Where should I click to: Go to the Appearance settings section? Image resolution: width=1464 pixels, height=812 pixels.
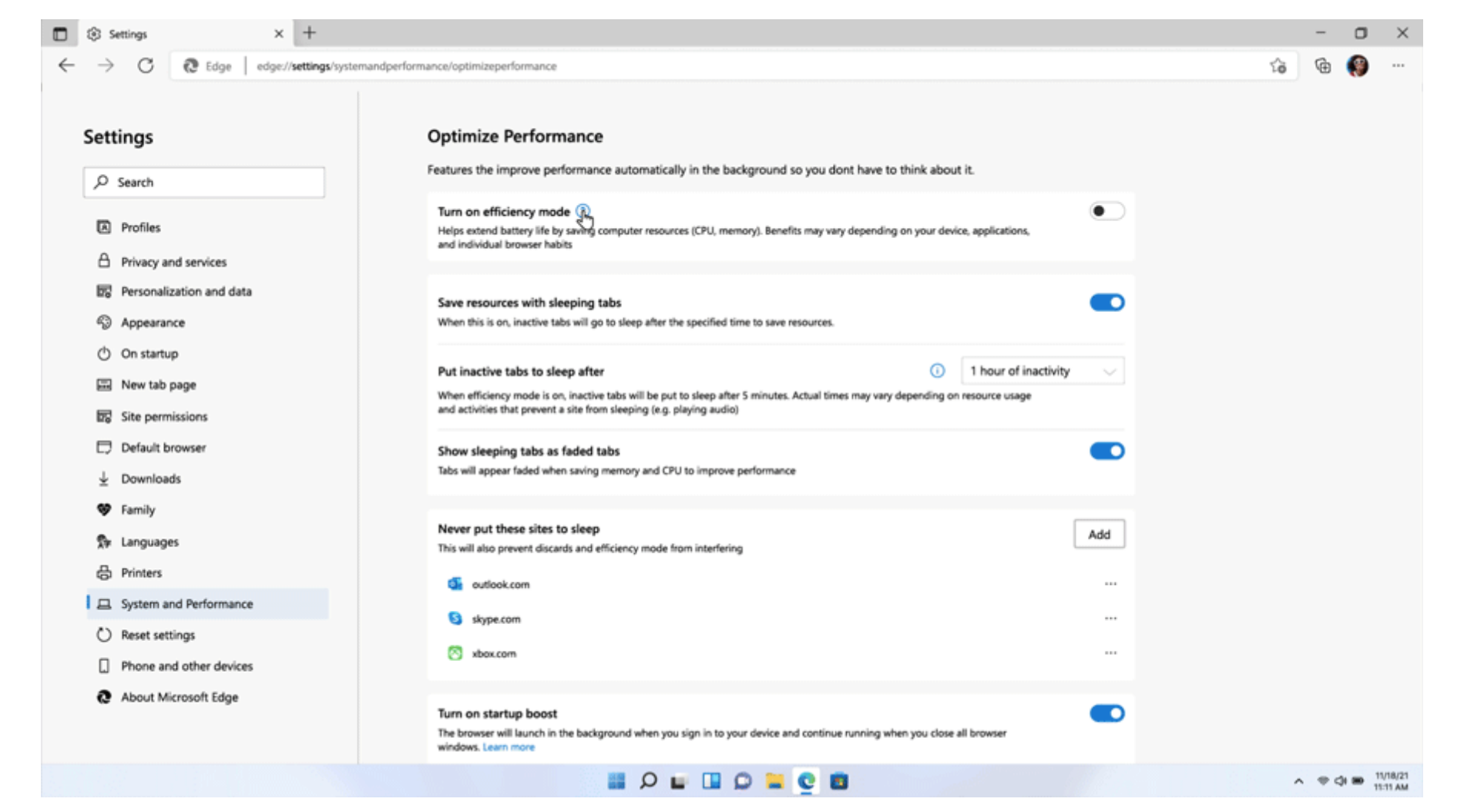tap(153, 323)
